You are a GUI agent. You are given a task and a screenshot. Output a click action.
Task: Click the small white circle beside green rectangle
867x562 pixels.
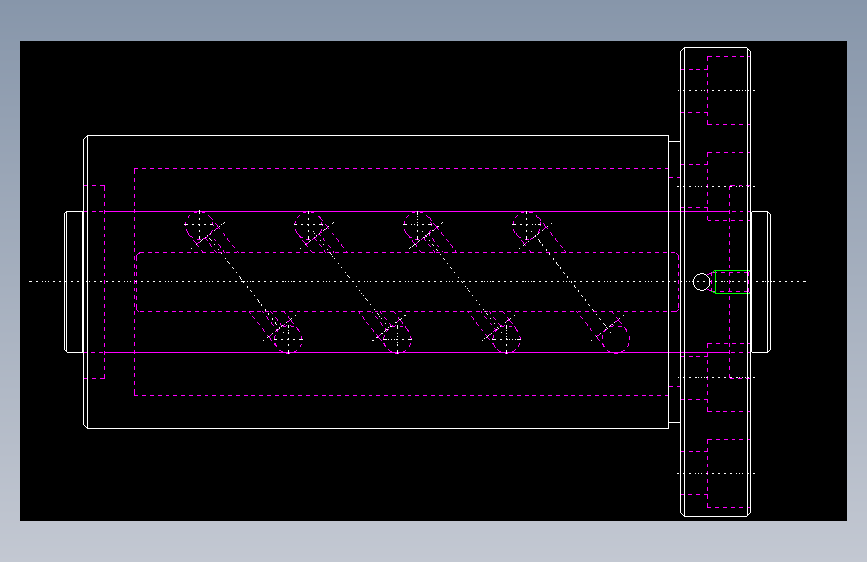coord(702,282)
